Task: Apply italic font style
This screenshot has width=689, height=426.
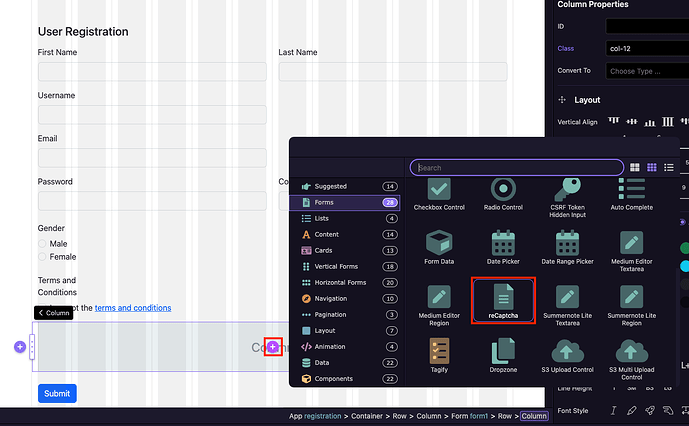Action: point(613,411)
